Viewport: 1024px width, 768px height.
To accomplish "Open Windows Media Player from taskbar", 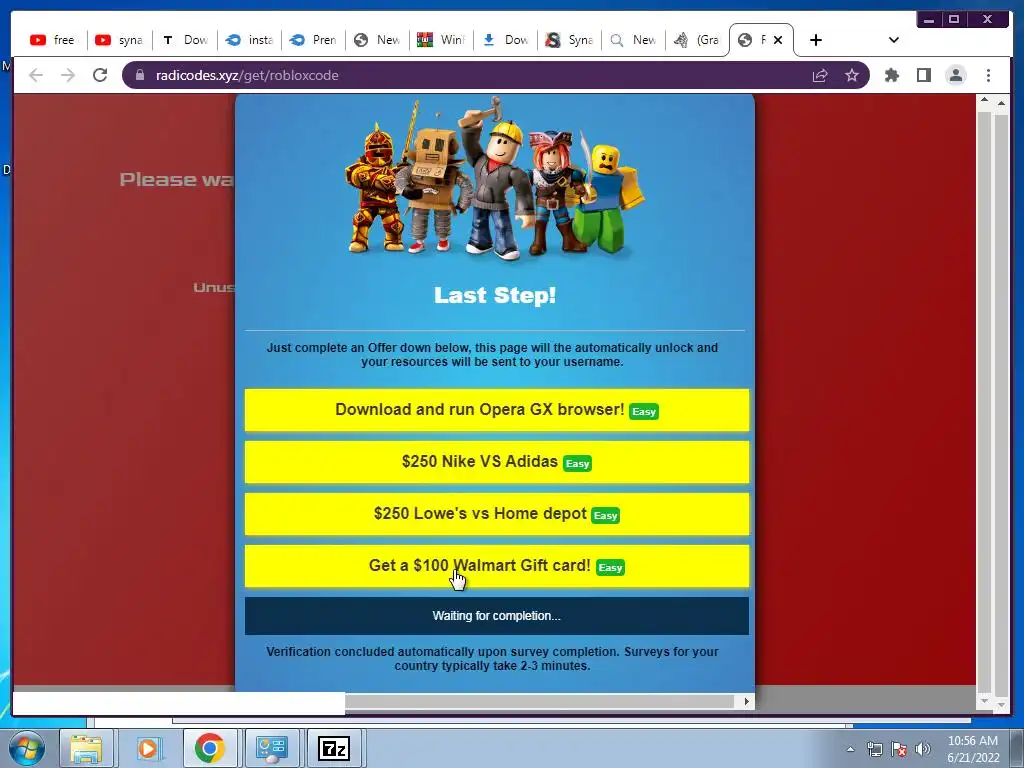I will point(148,748).
